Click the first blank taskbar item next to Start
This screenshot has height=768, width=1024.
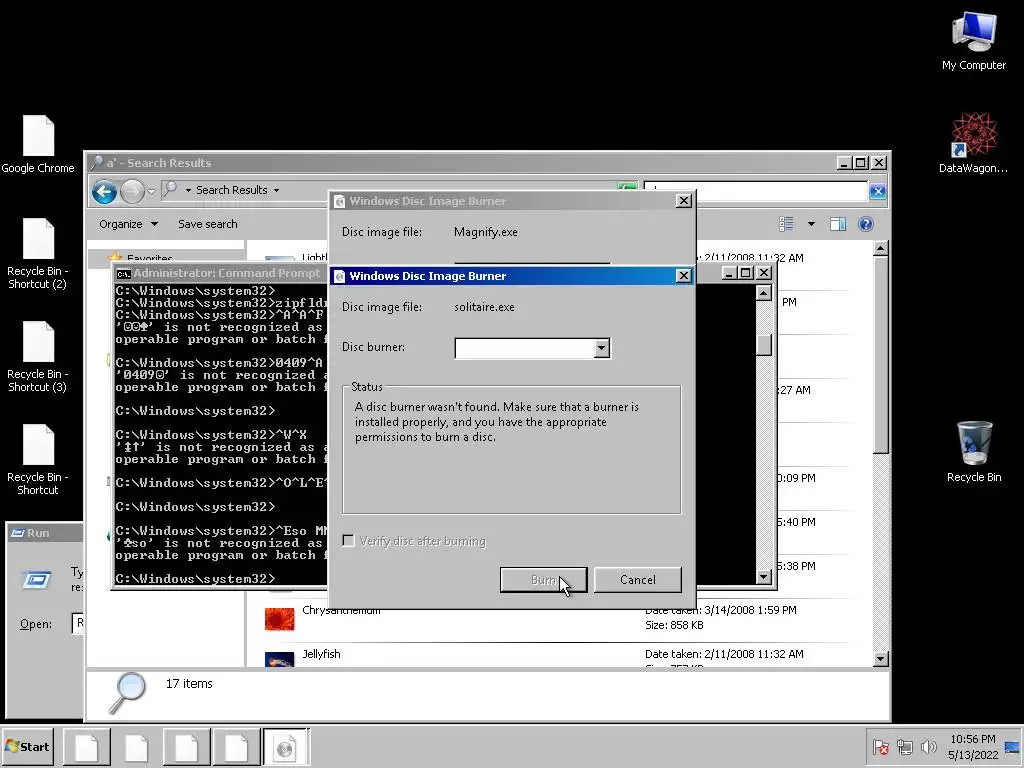pos(86,747)
